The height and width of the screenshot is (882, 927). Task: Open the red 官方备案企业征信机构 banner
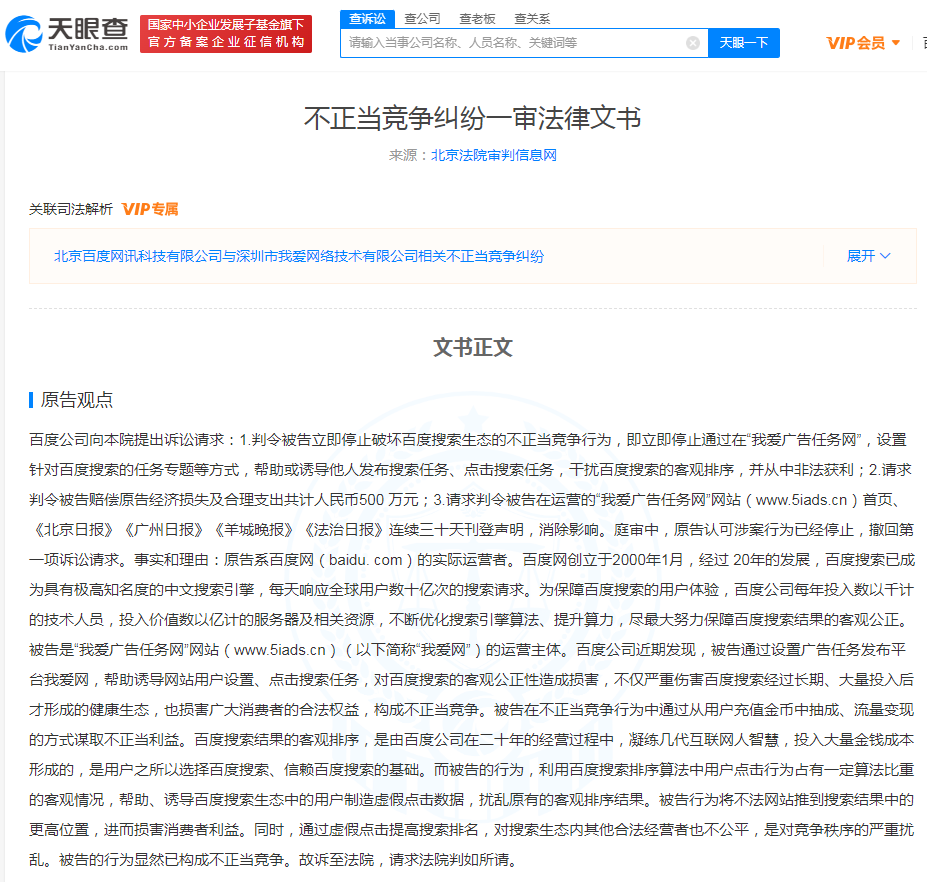[x=226, y=34]
